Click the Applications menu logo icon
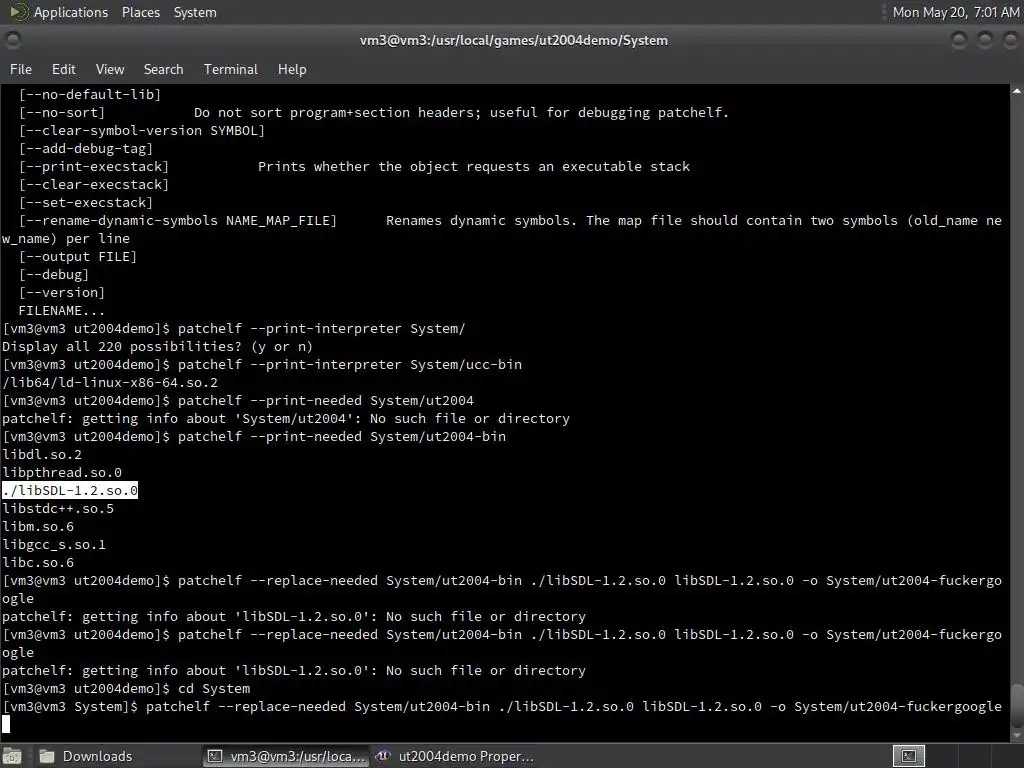This screenshot has height=768, width=1024. 20,12
